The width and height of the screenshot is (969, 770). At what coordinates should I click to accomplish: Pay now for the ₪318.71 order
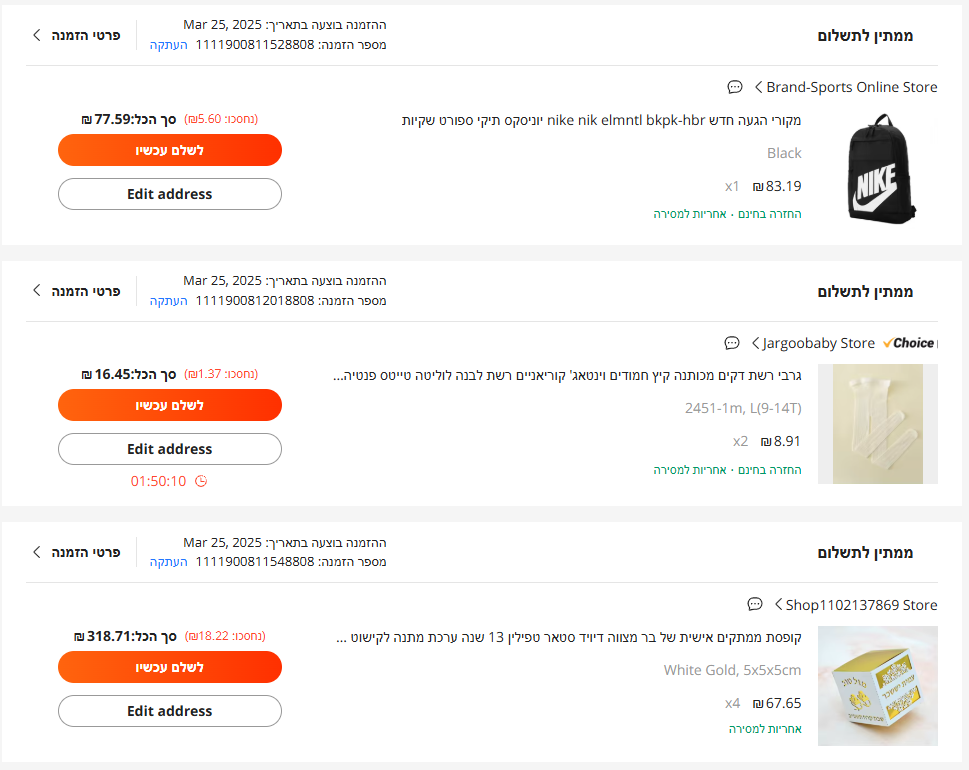[x=170, y=667]
